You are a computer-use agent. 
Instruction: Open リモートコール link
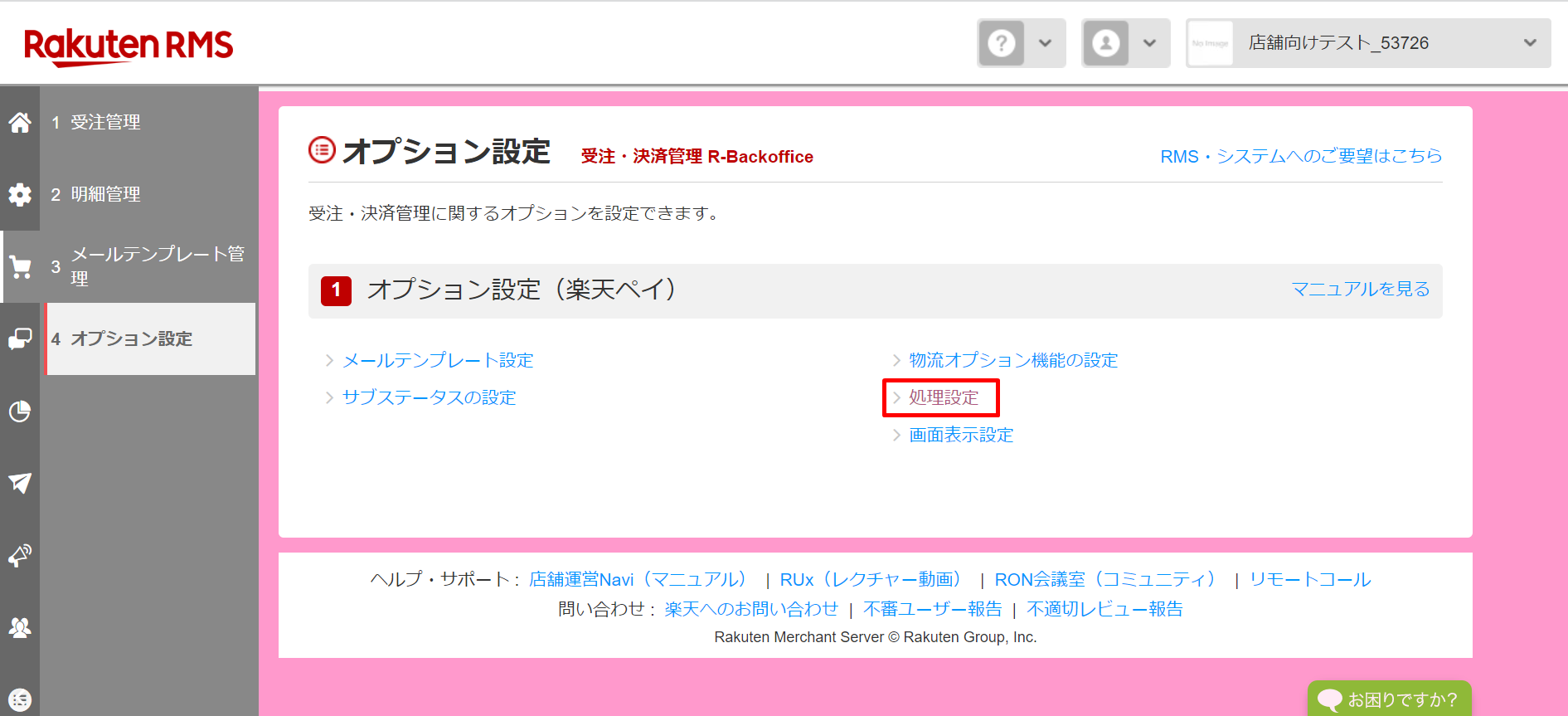tap(1310, 579)
